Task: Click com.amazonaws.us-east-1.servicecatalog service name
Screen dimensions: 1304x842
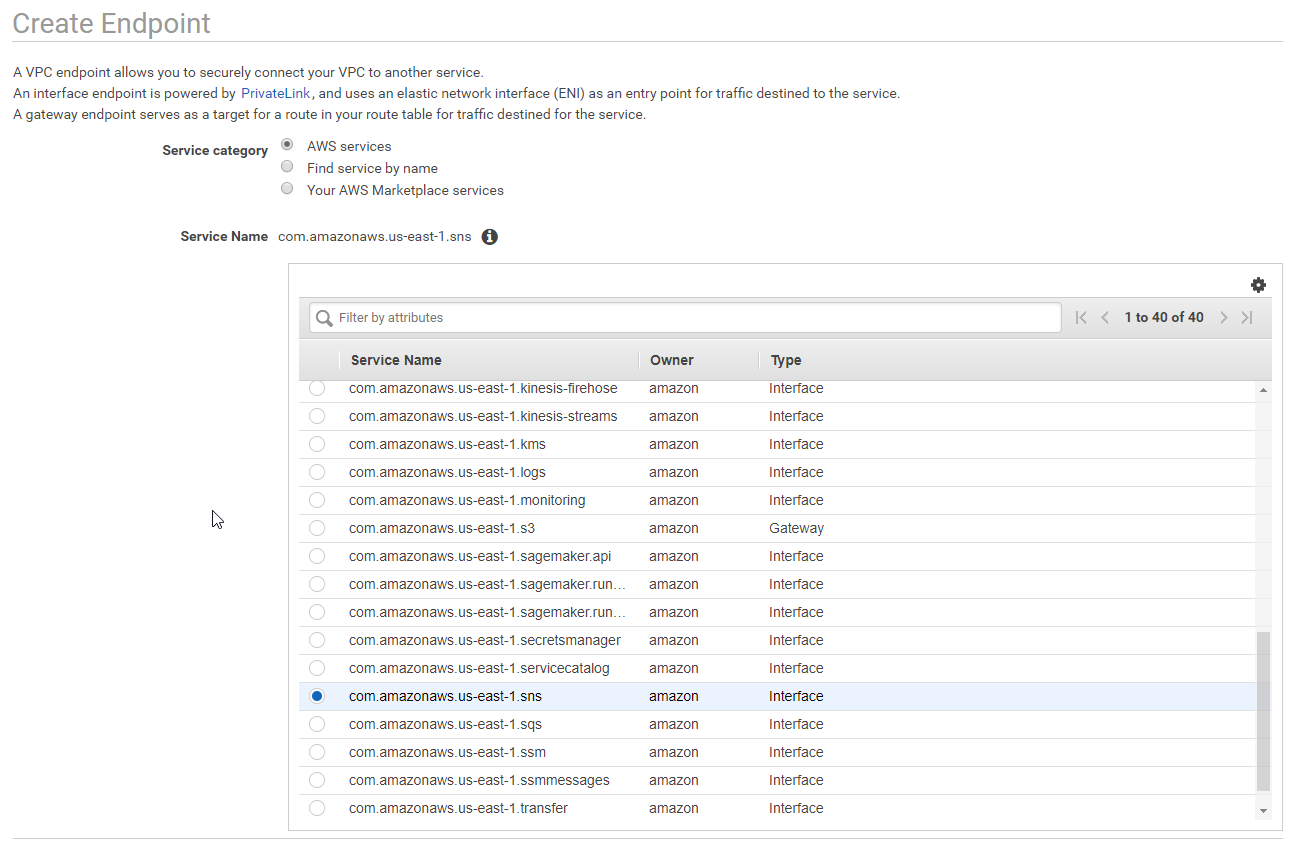Action: point(479,668)
